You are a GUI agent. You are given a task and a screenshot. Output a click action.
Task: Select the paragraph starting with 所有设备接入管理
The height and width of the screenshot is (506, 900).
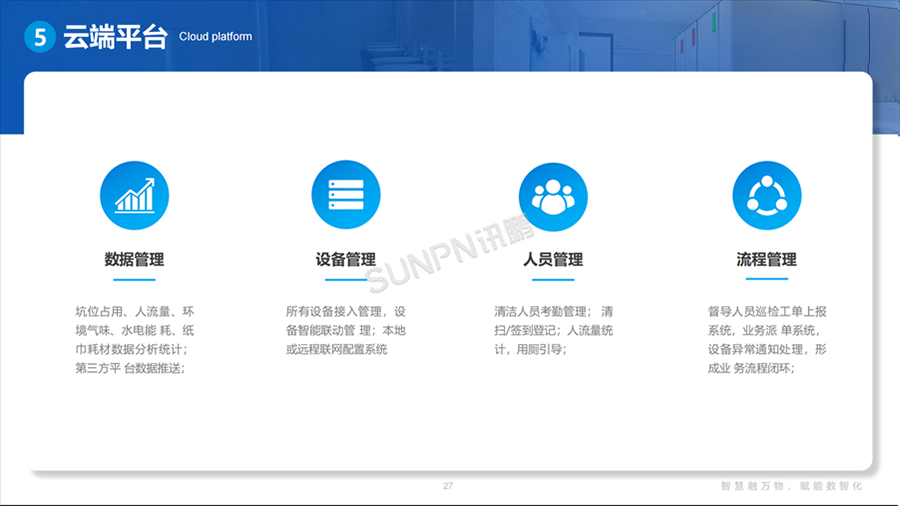(346, 330)
